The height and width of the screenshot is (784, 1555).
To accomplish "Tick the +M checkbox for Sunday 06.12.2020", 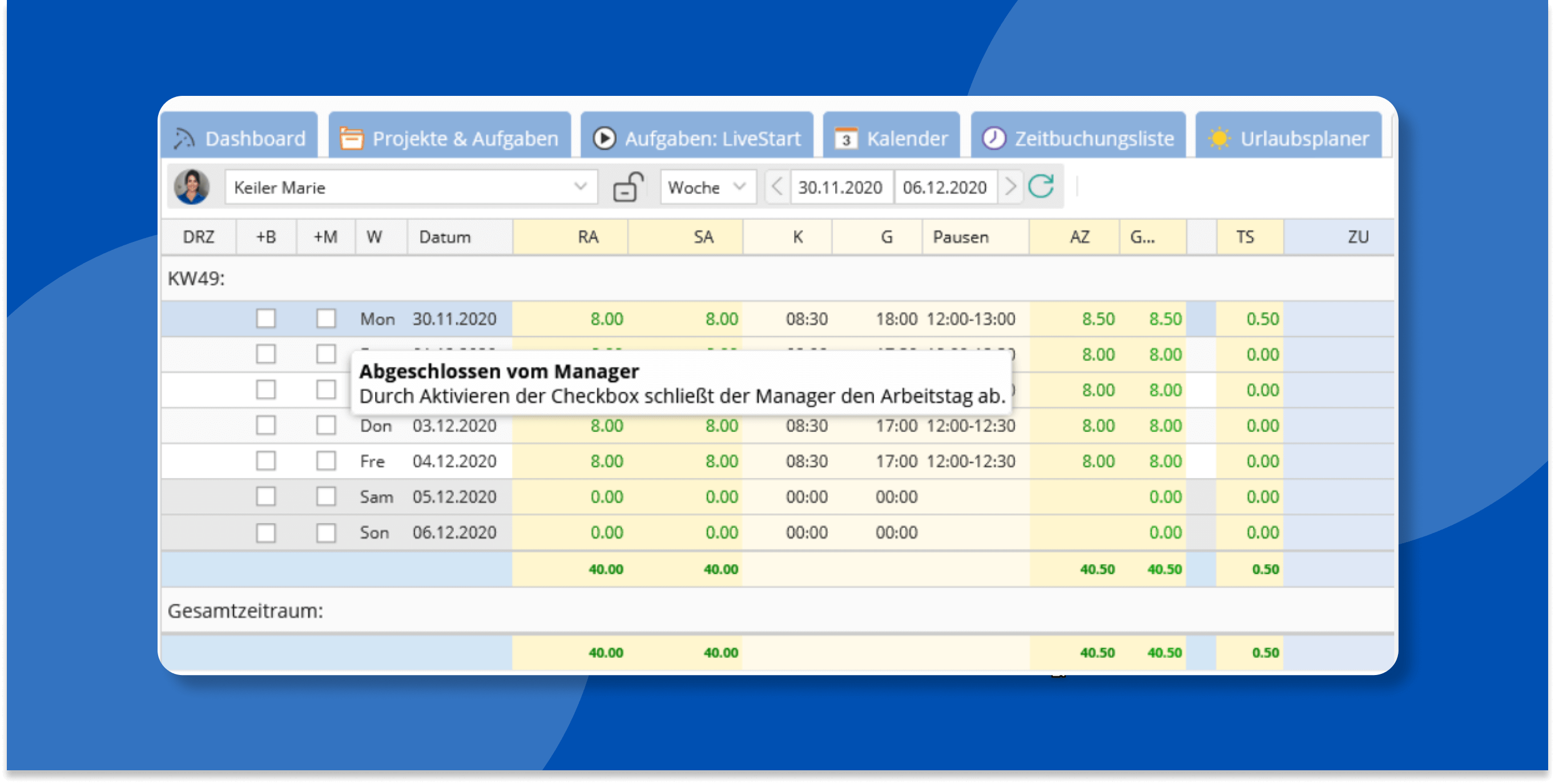I will [326, 532].
